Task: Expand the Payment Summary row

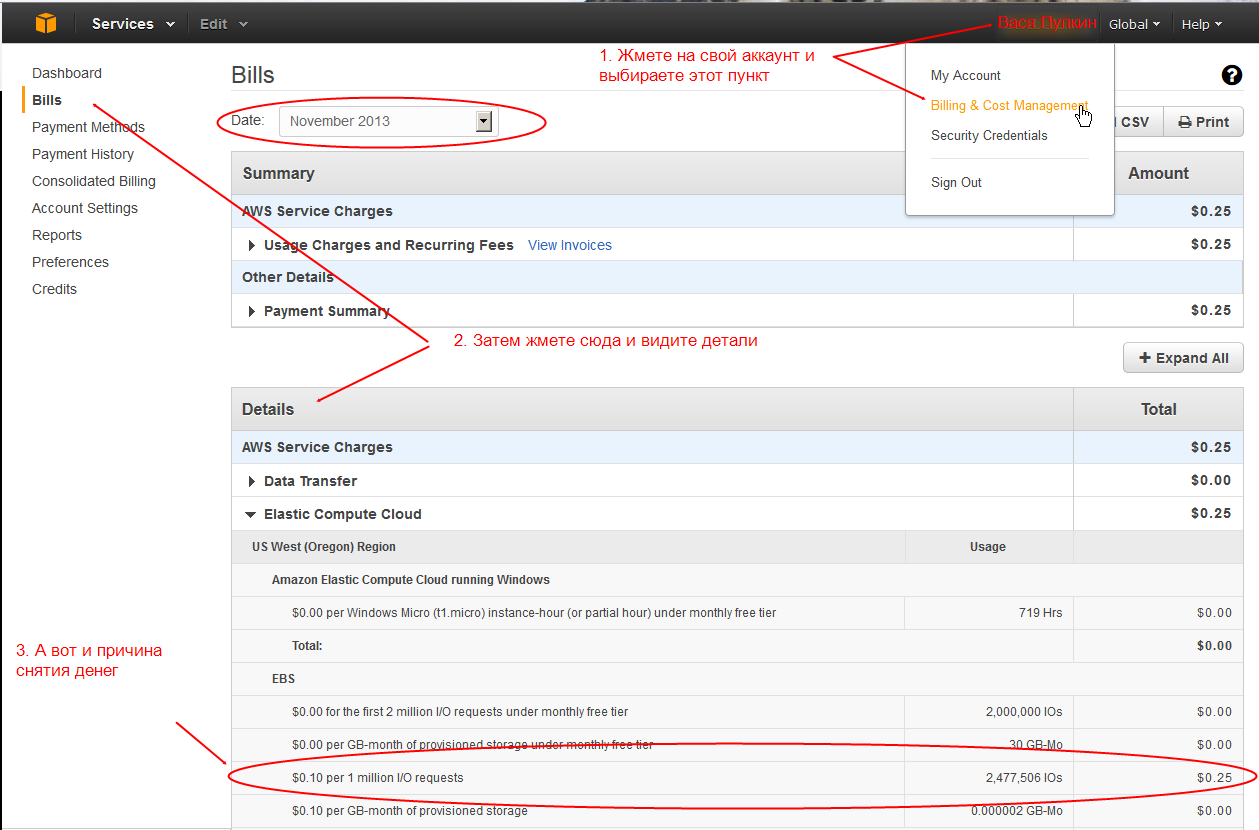Action: pyautogui.click(x=252, y=311)
